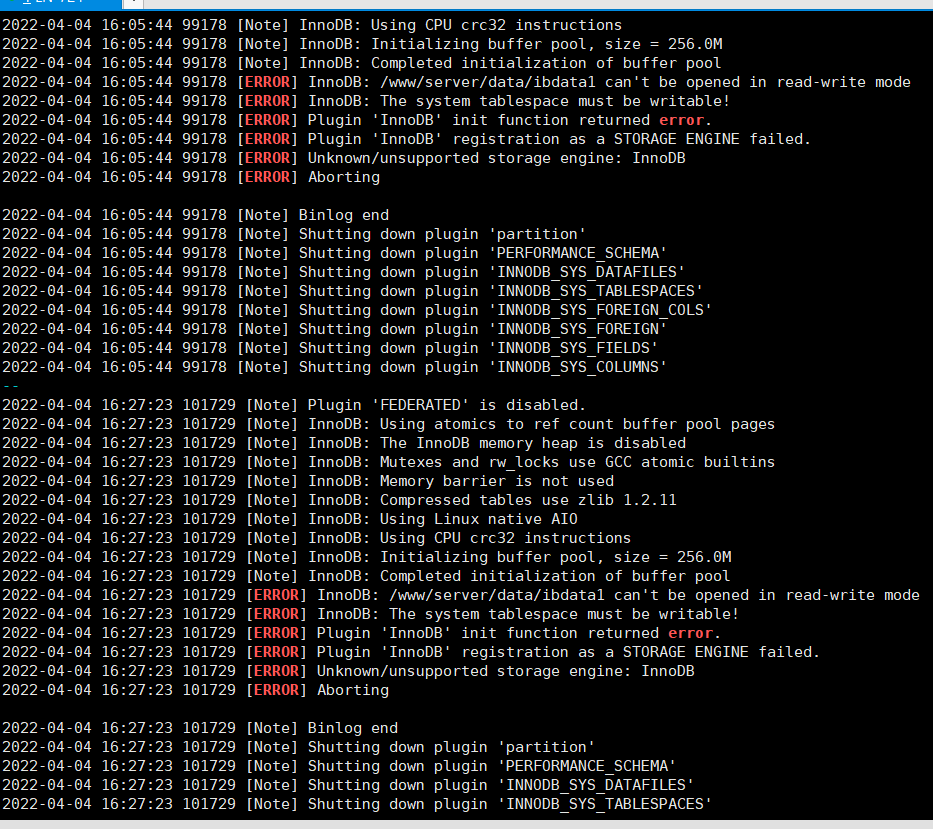Click the 16:05:44 'INNODB_SYS_TABLESPACES' shutdown line
The height and width of the screenshot is (829, 933).
(x=352, y=292)
